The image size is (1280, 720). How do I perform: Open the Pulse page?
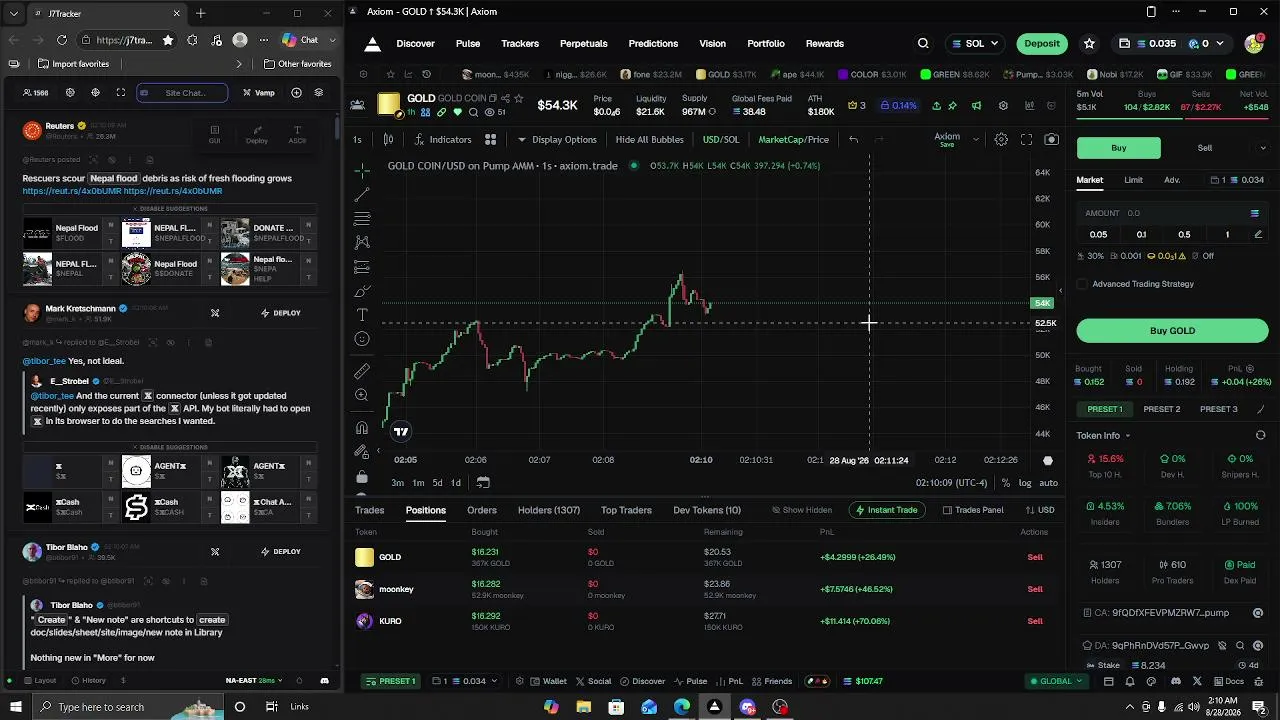click(468, 44)
